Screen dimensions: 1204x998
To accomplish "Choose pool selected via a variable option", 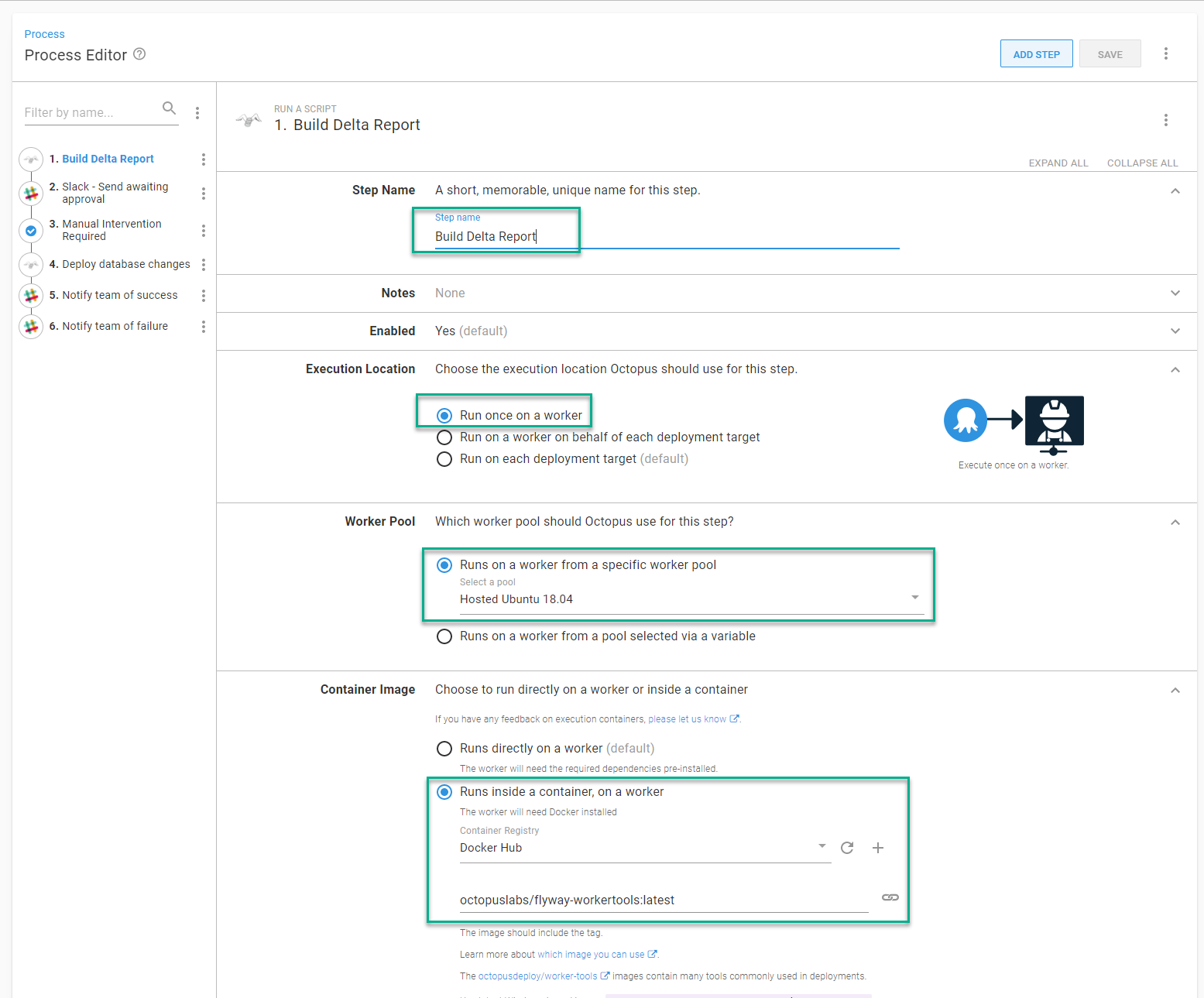I will tap(444, 636).
